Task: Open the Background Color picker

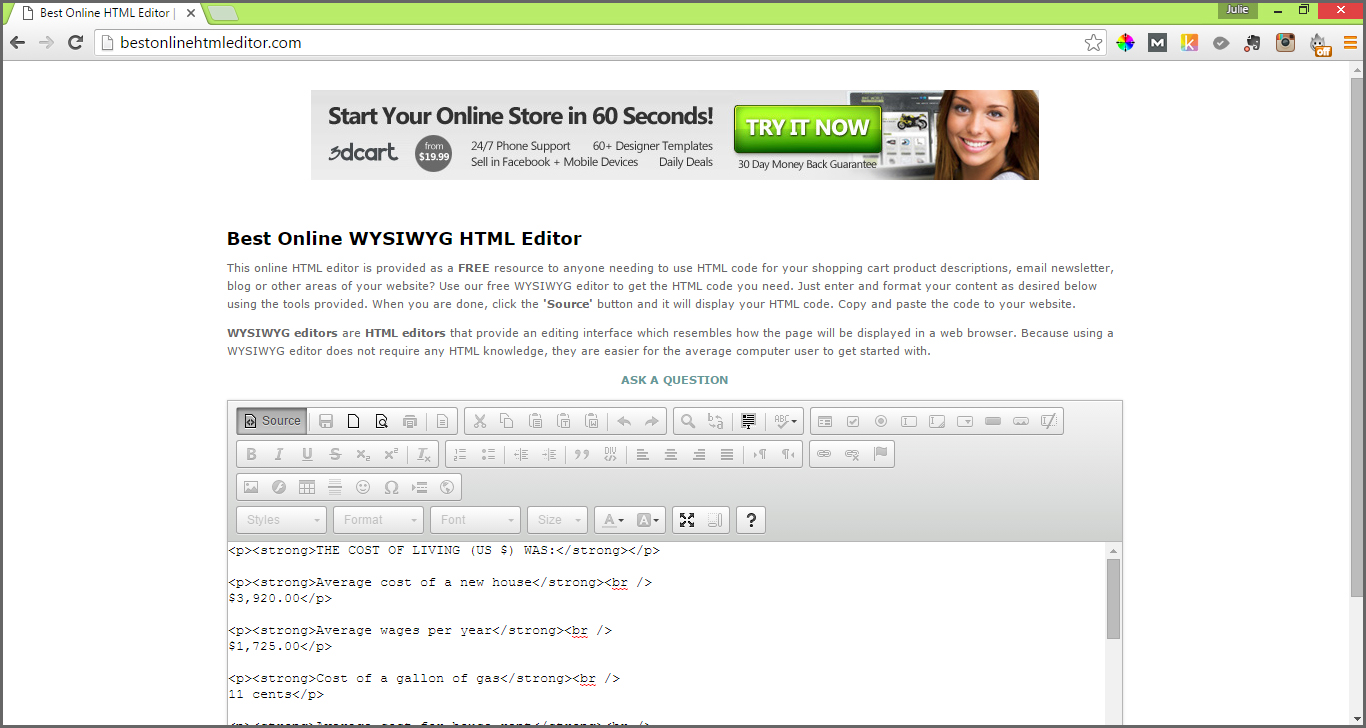Action: pyautogui.click(x=648, y=520)
